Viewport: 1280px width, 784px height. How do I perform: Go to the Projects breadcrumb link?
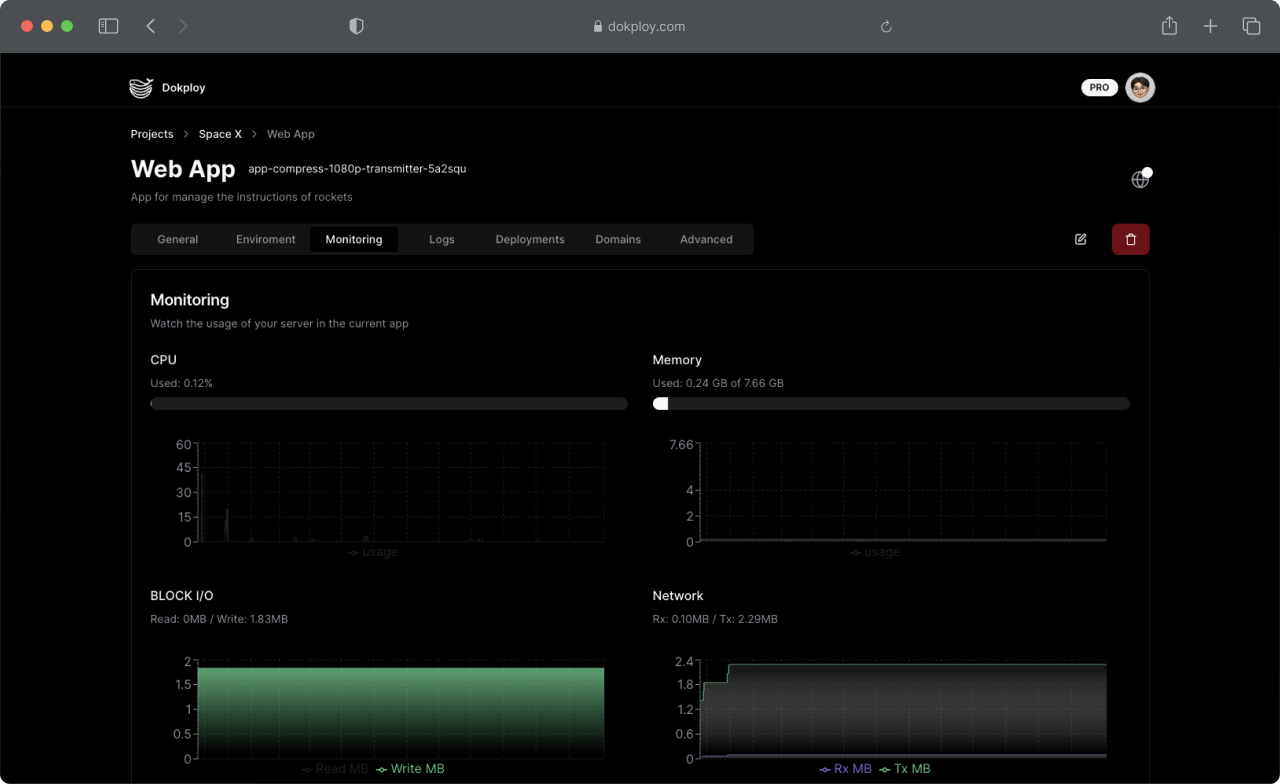(x=152, y=134)
